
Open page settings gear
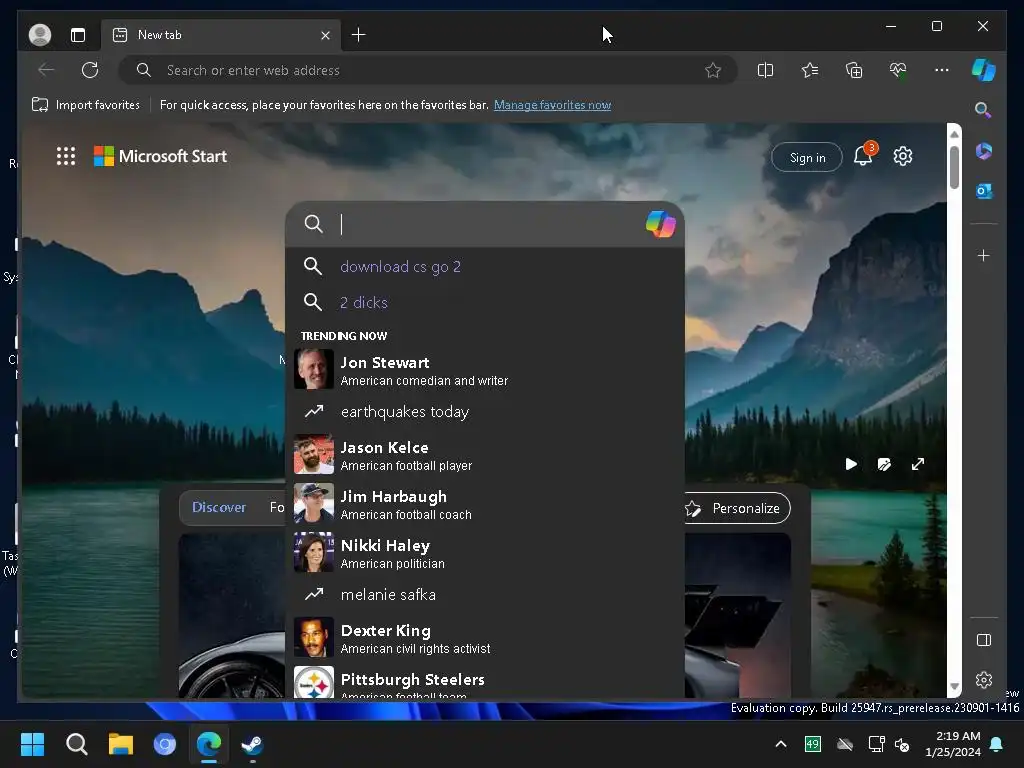[x=903, y=156]
